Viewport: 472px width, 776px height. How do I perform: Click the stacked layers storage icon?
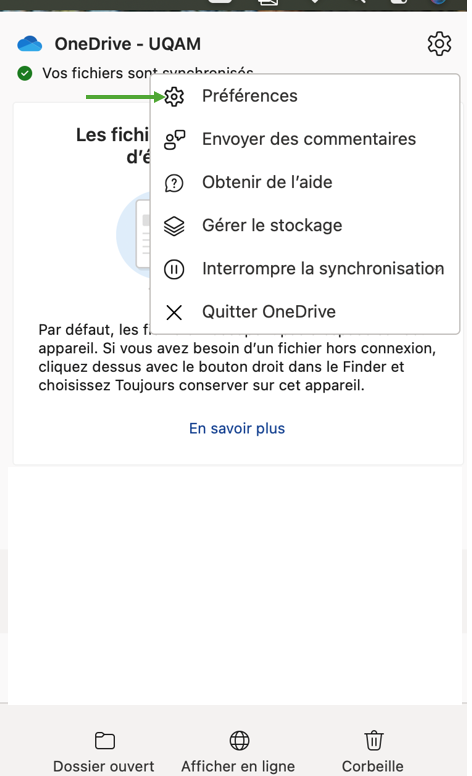point(174,226)
